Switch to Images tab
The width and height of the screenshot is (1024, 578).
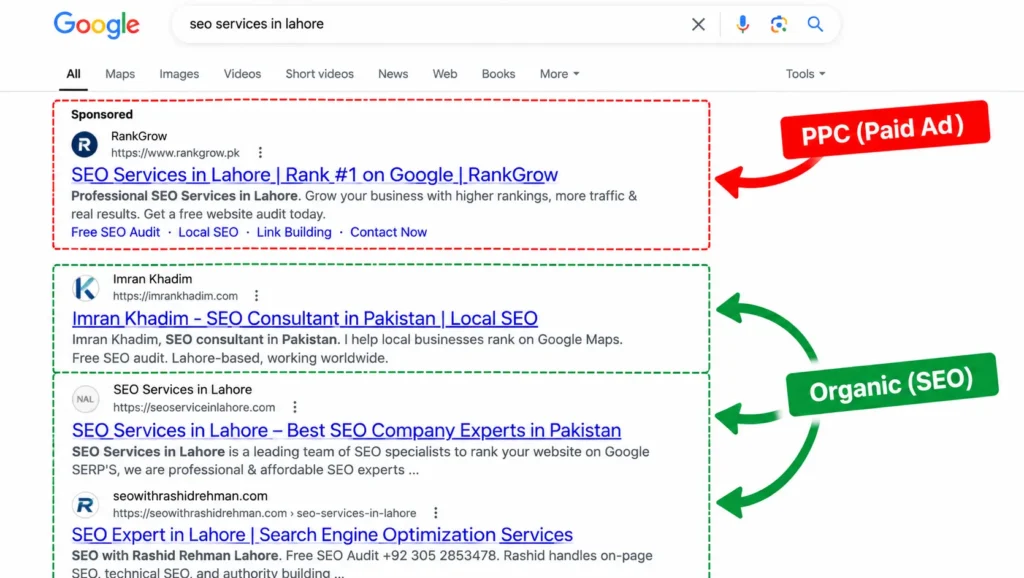pyautogui.click(x=179, y=74)
